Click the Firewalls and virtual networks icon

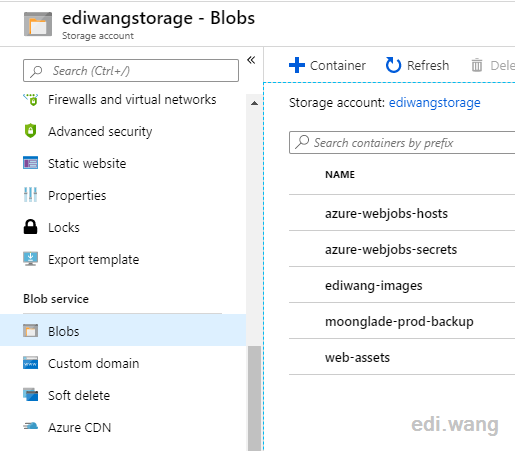coord(31,99)
